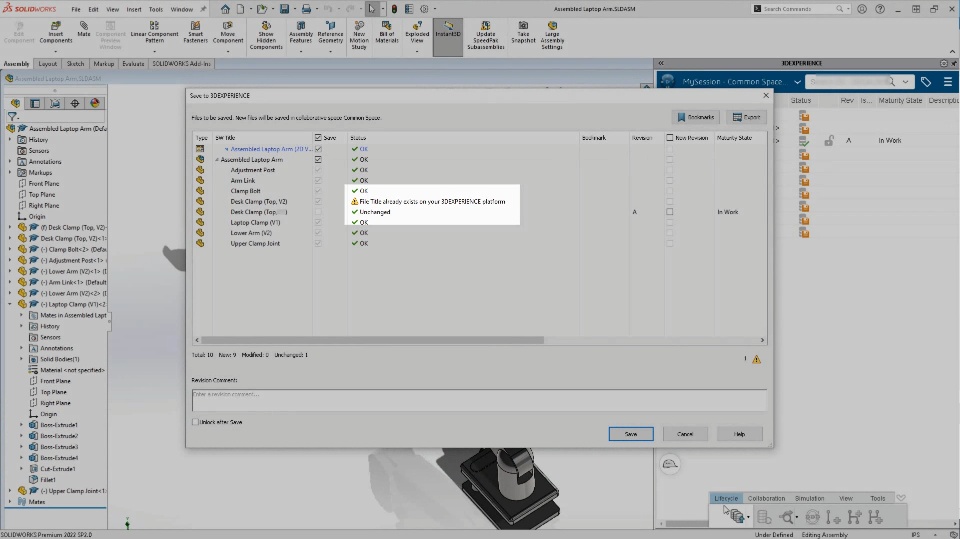Toggle the Save column header checkbox
The image size is (960, 539).
318,138
